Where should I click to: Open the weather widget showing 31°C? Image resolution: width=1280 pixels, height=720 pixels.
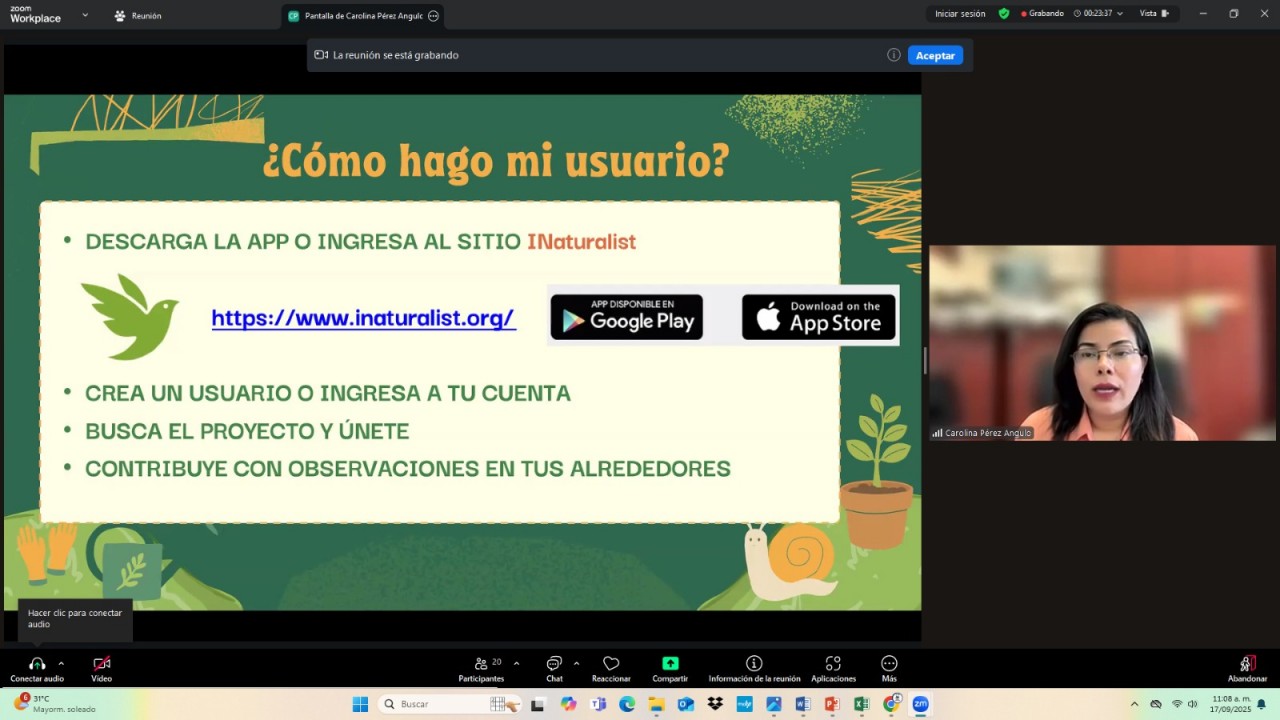[x=55, y=704]
